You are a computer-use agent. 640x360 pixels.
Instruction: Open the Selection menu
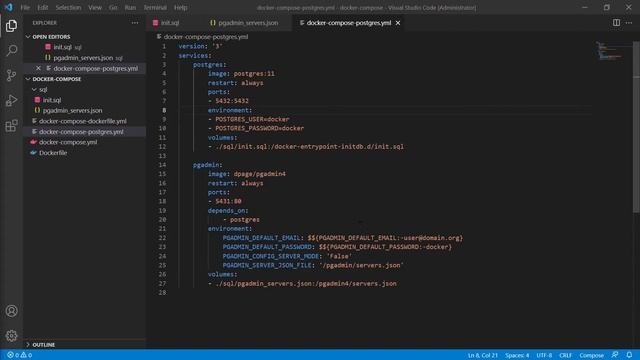click(68, 7)
